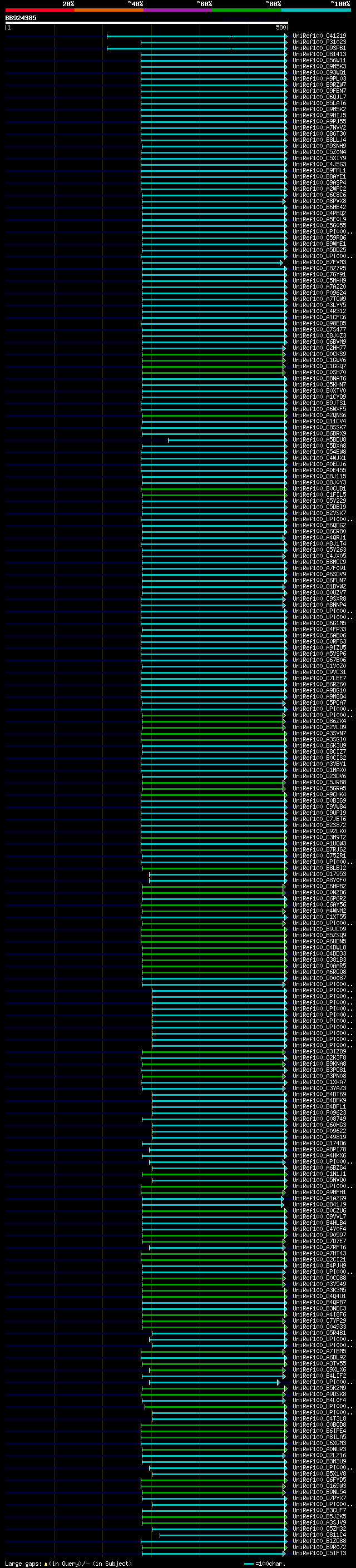
Task: Select hit label UniRef100_A2QNS6
Action: (319, 415)
